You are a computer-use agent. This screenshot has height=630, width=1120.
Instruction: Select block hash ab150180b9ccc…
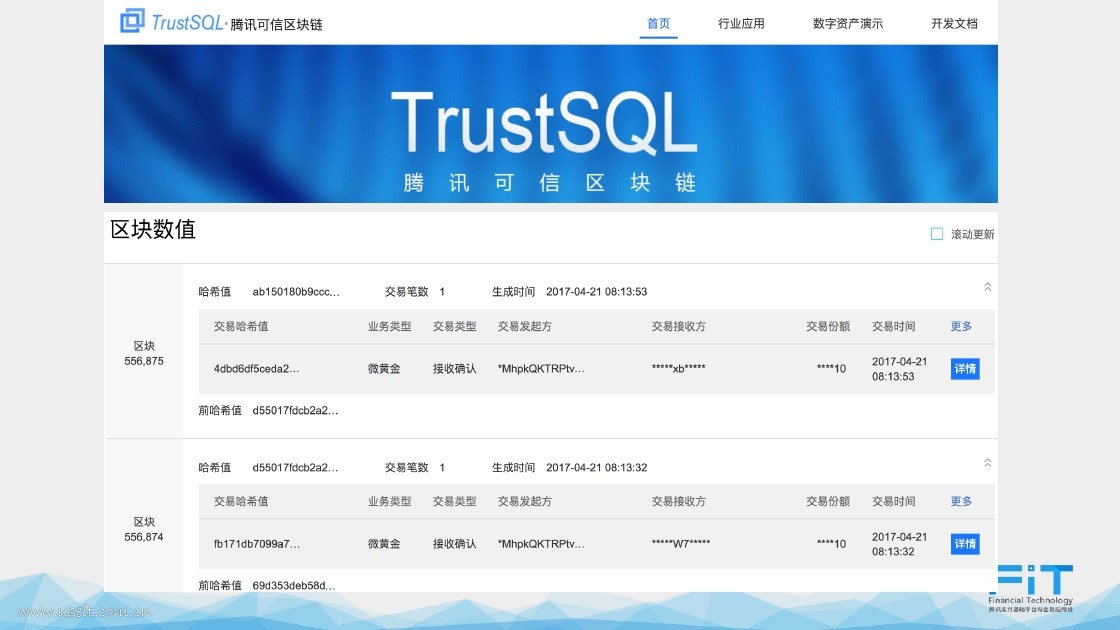(296, 291)
